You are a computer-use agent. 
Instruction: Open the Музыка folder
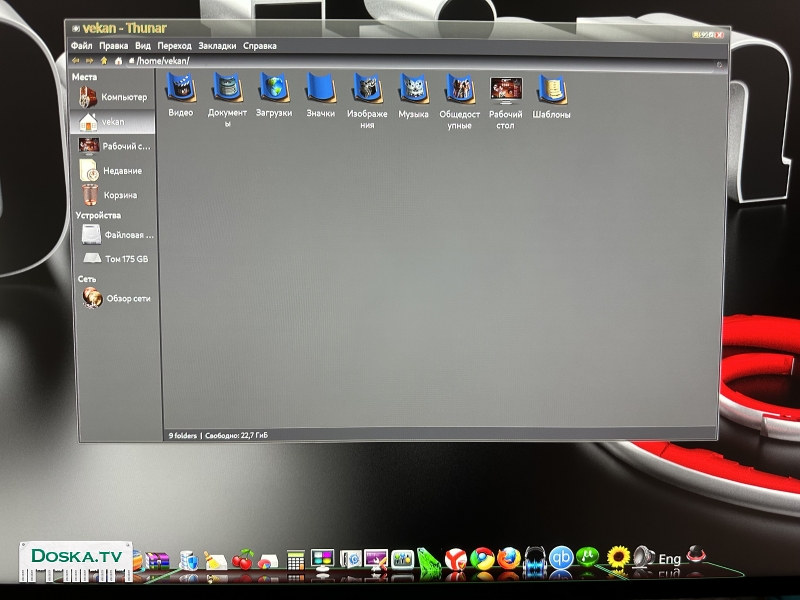coord(413,95)
